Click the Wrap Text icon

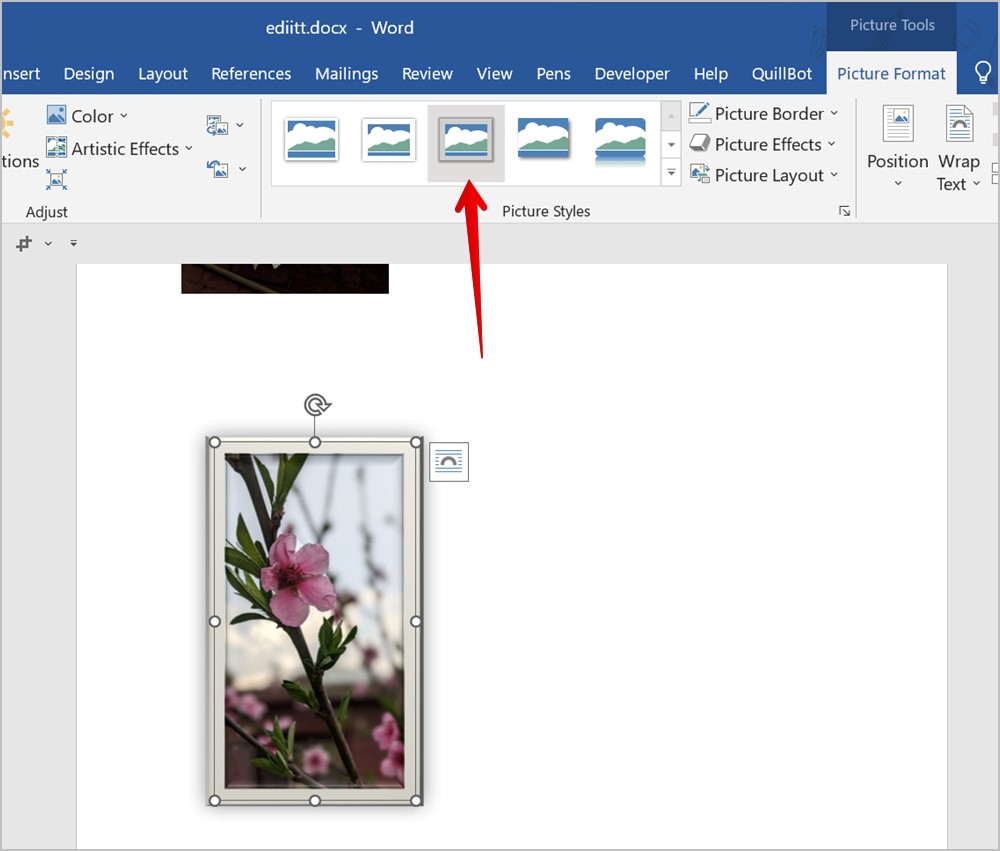[959, 147]
